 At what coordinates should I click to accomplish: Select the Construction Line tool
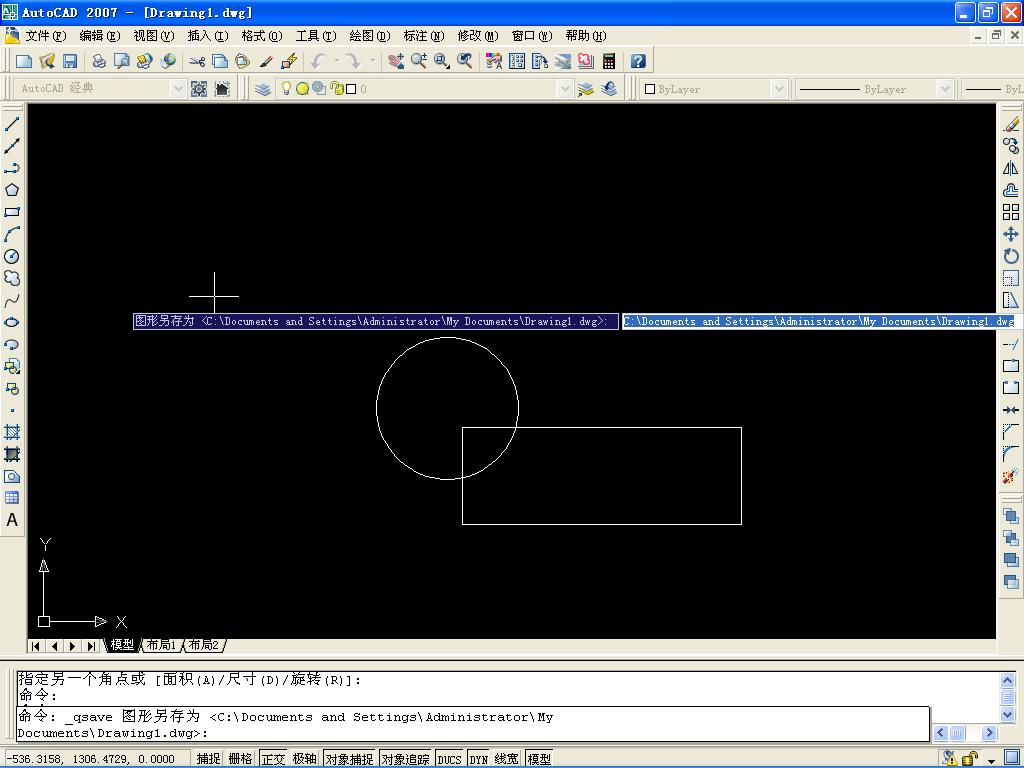point(12,146)
